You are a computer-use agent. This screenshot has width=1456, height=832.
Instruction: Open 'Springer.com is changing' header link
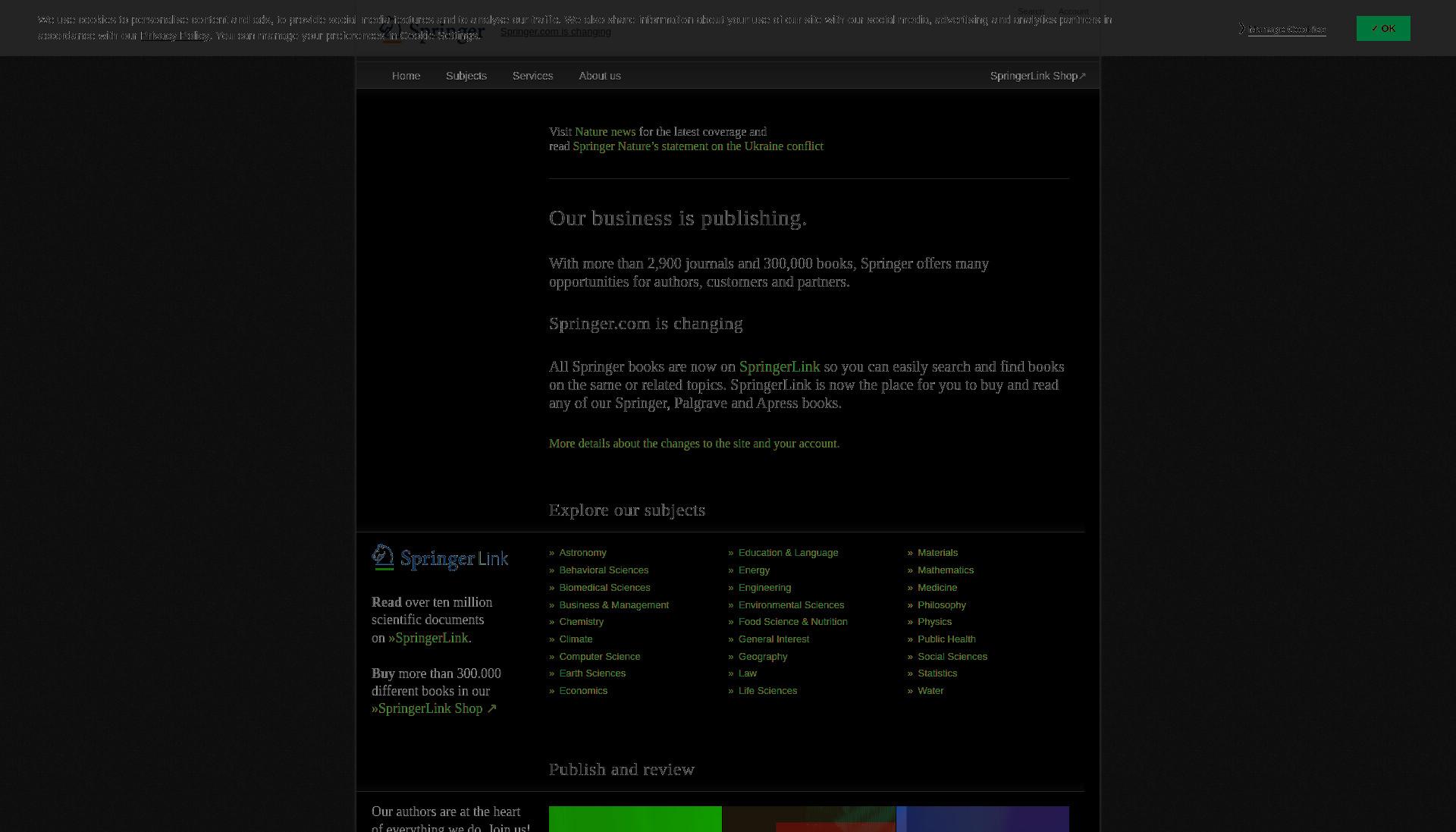tap(555, 32)
